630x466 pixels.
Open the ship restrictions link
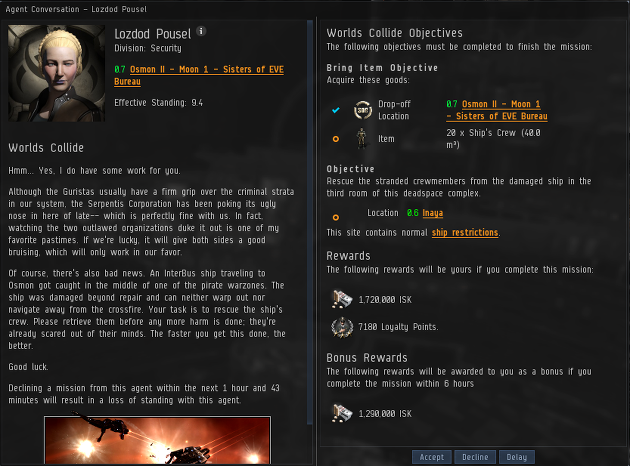465,233
